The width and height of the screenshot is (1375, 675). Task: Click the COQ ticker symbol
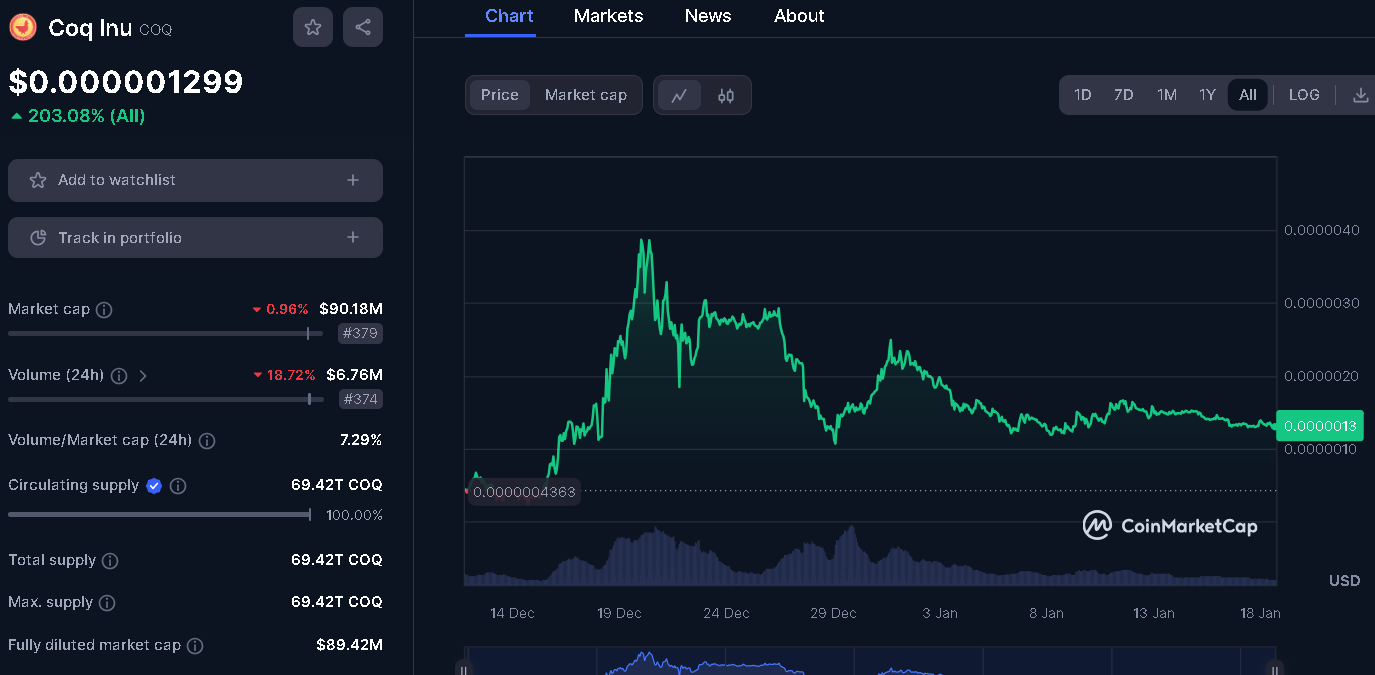pos(156,30)
